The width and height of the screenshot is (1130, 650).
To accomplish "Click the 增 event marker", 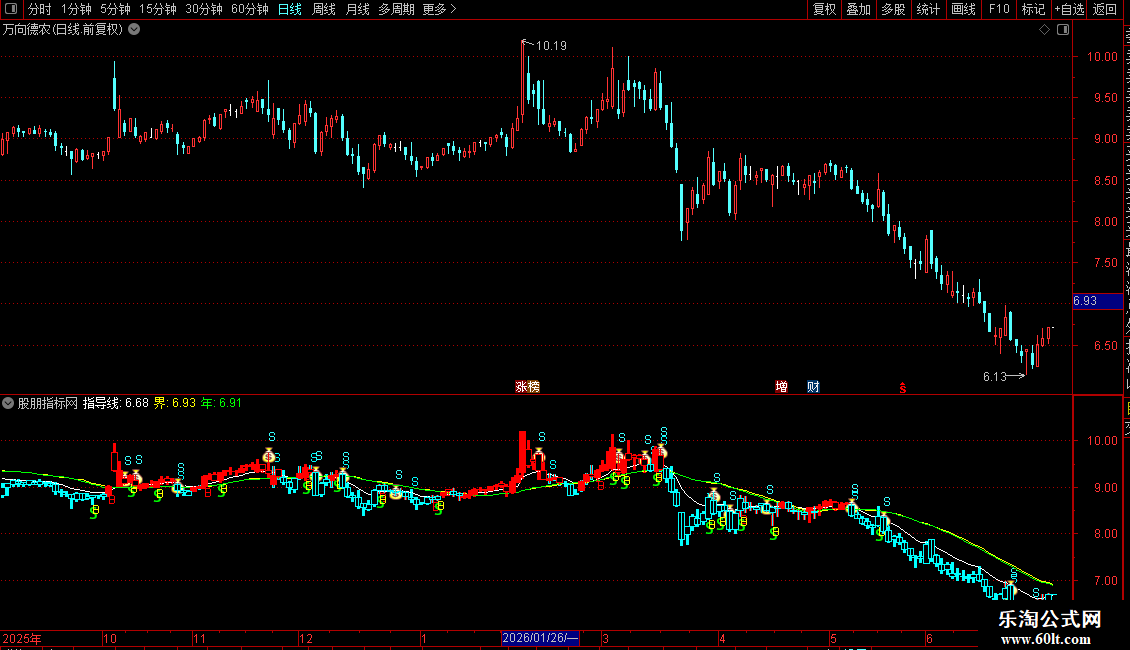I will 781,387.
